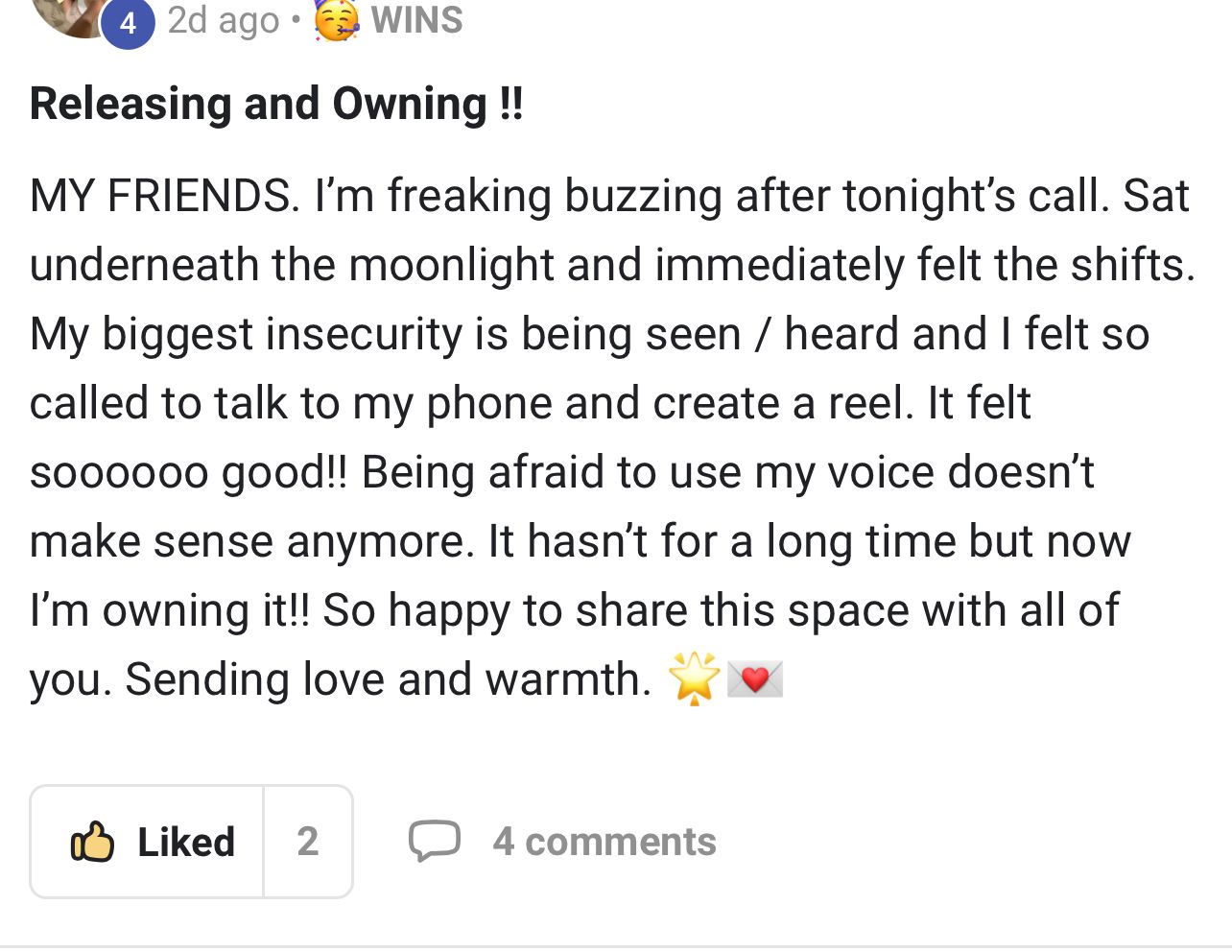Click the line mentioning "create a reel"
This screenshot has width=1232, height=952.
tap(530, 403)
